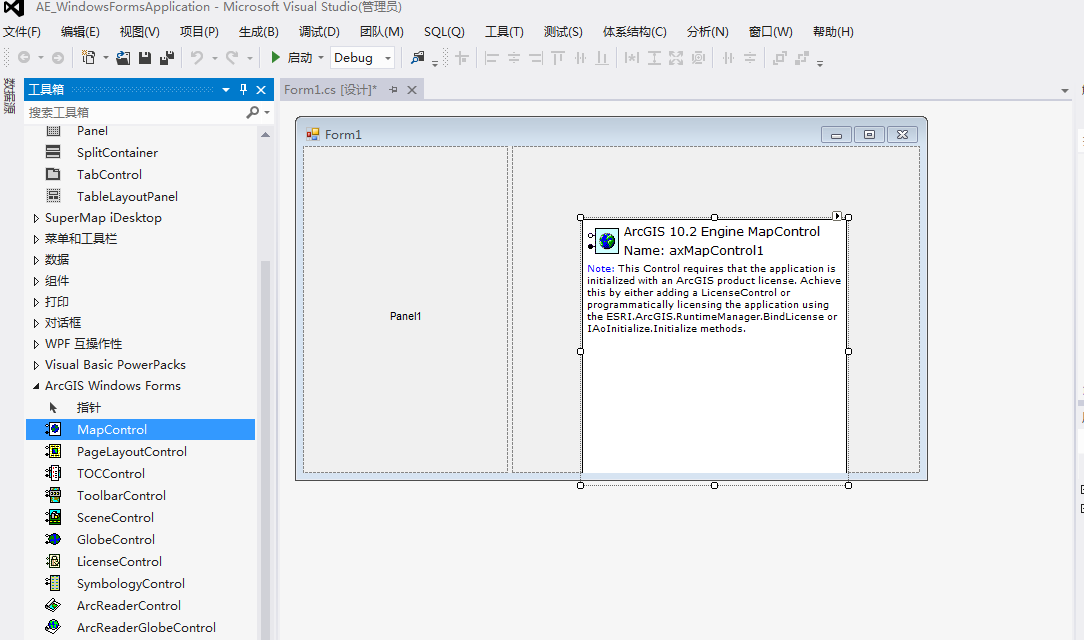
Task: Pin the Form1.cs tab
Action: tap(393, 90)
